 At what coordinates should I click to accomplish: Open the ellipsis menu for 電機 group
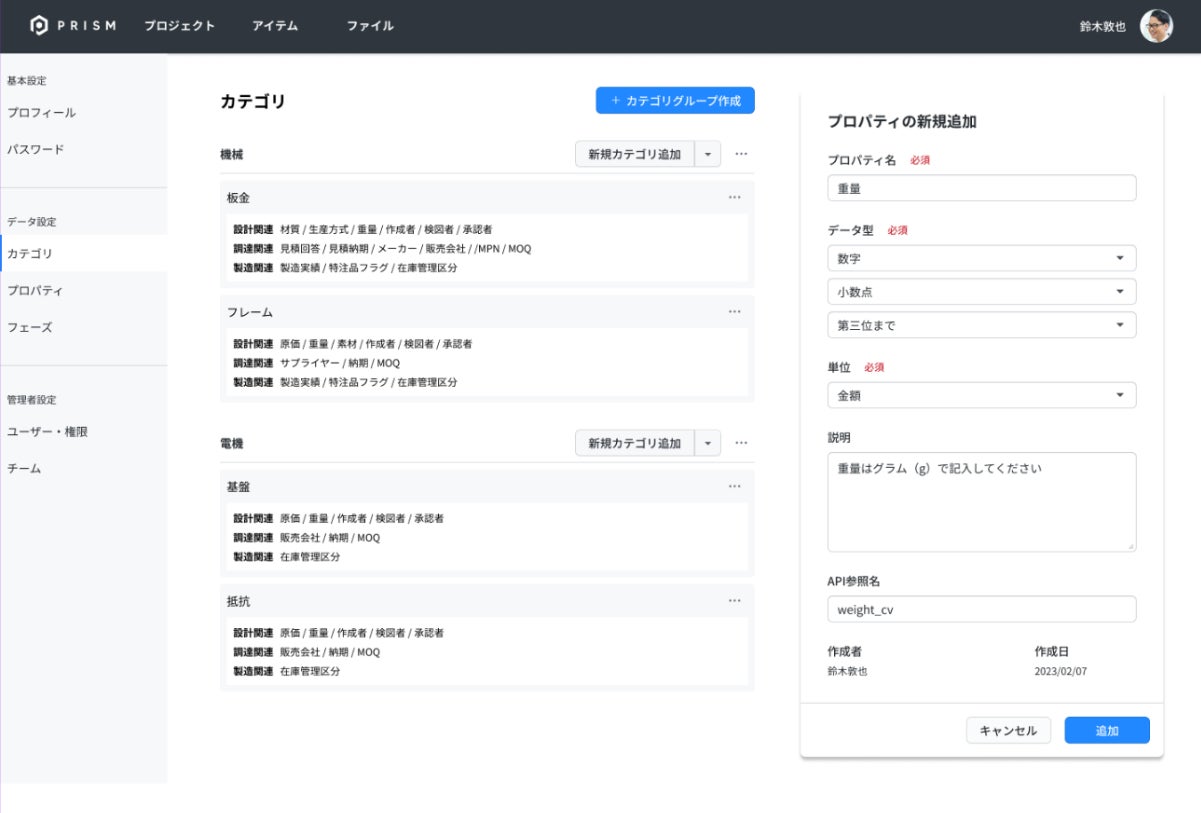(x=741, y=443)
